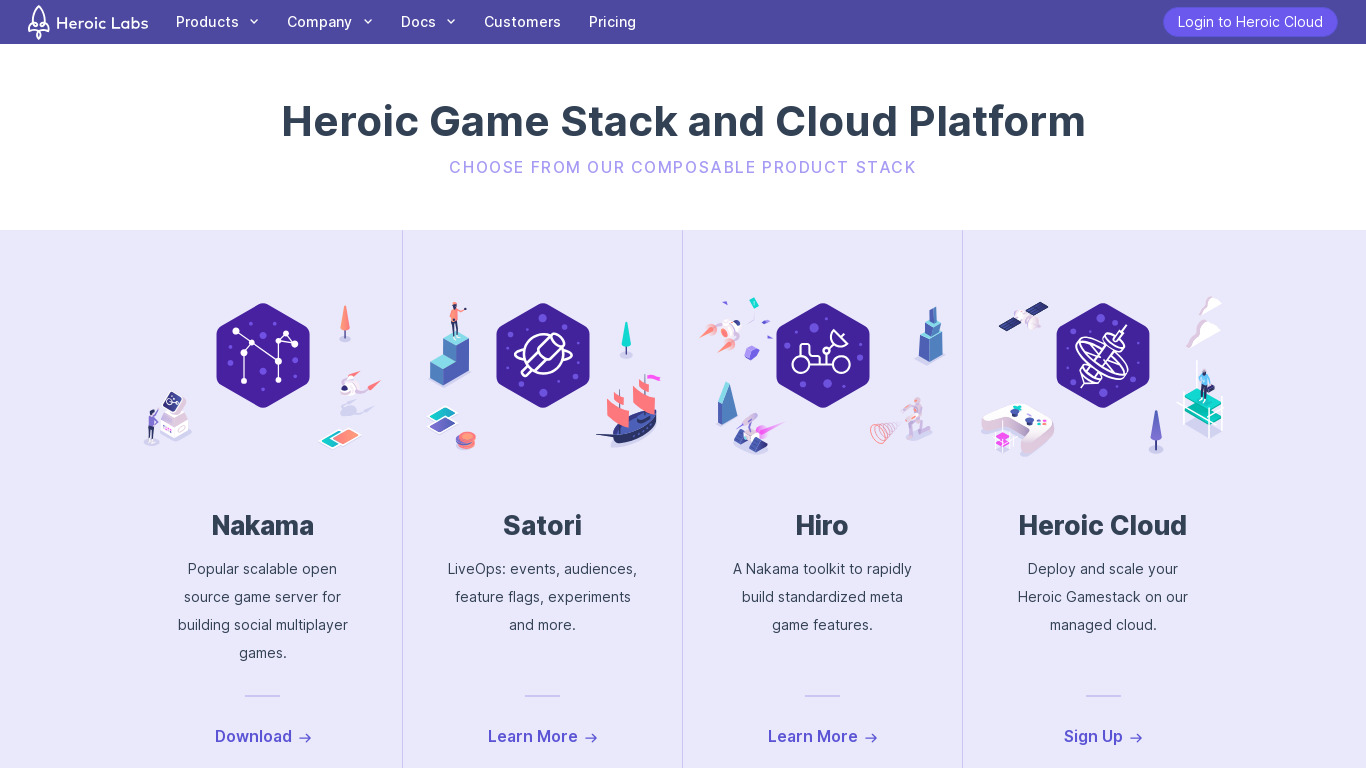The height and width of the screenshot is (768, 1366).
Task: Click the game controller illustration in Heroic Cloud card
Action: tap(1017, 430)
